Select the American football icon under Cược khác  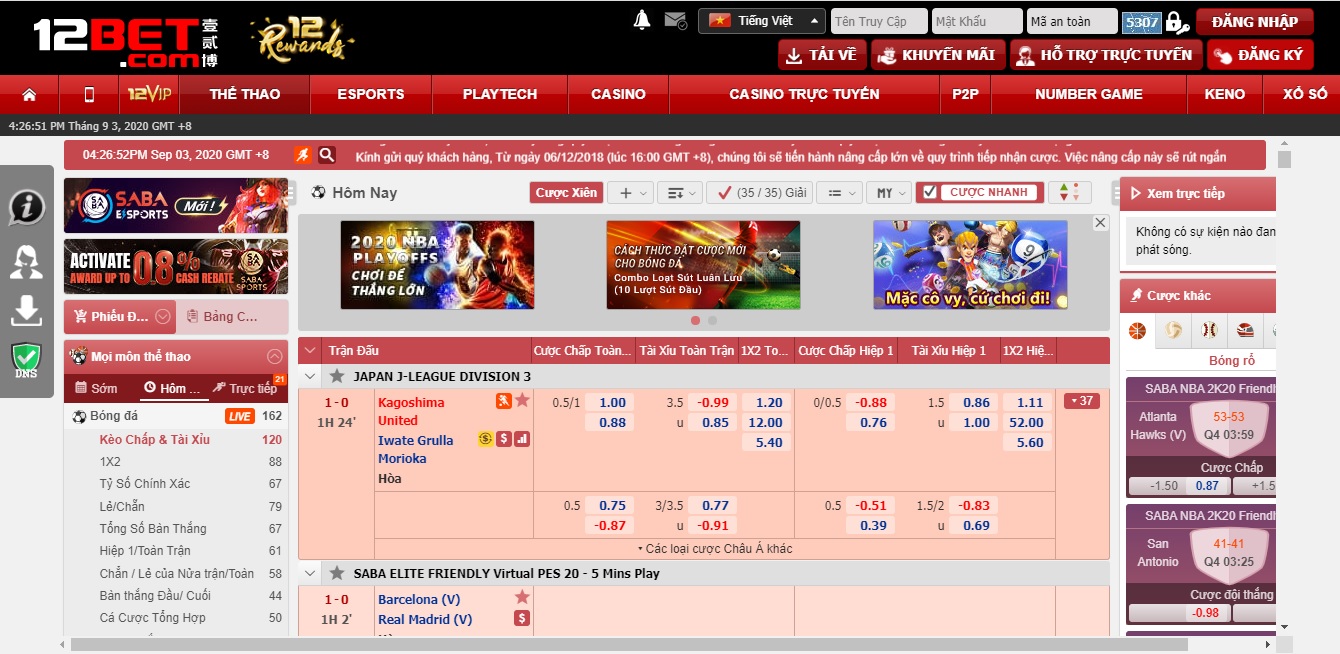pos(1245,330)
